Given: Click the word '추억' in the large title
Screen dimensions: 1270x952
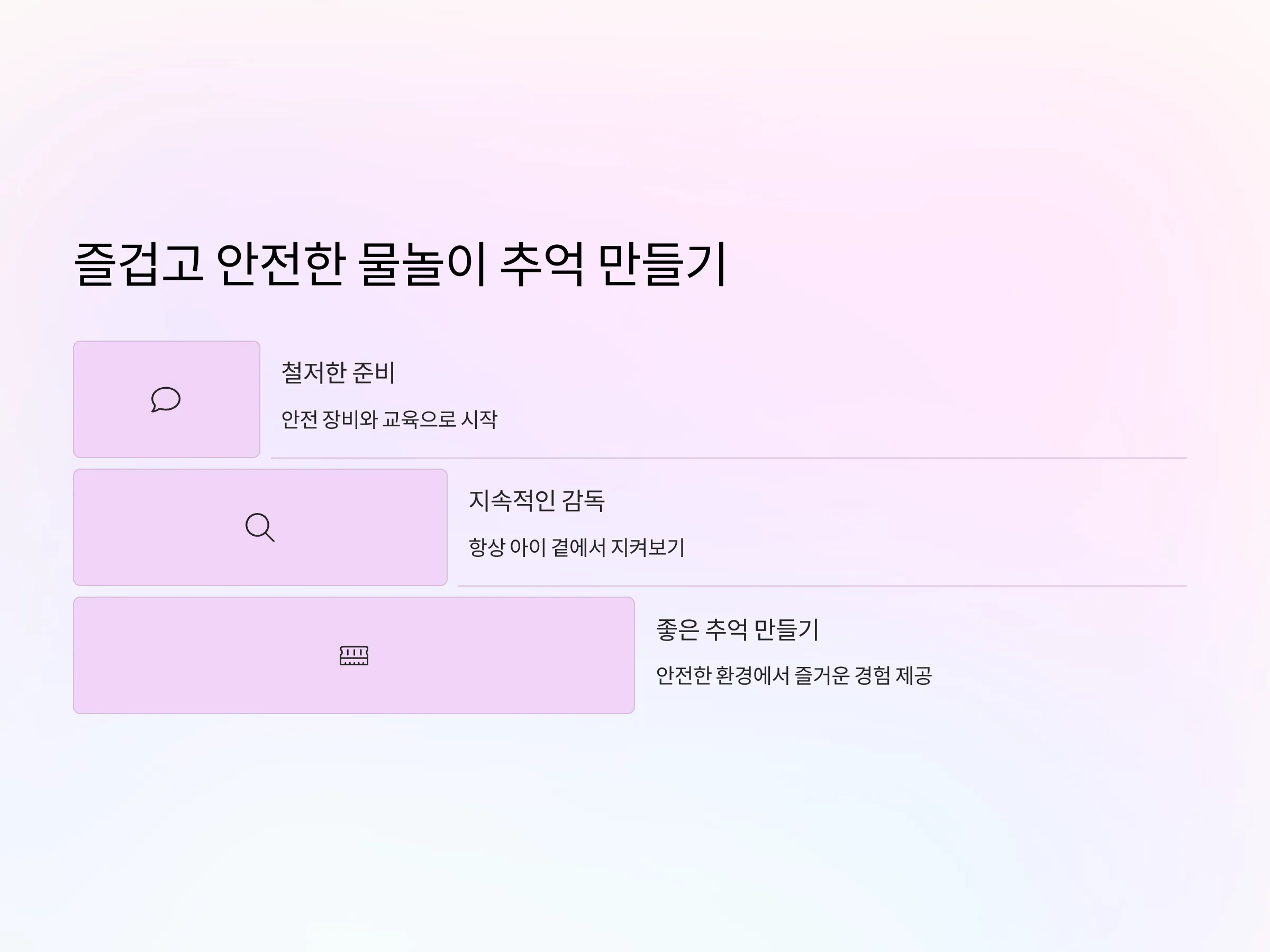Looking at the screenshot, I should [x=542, y=264].
